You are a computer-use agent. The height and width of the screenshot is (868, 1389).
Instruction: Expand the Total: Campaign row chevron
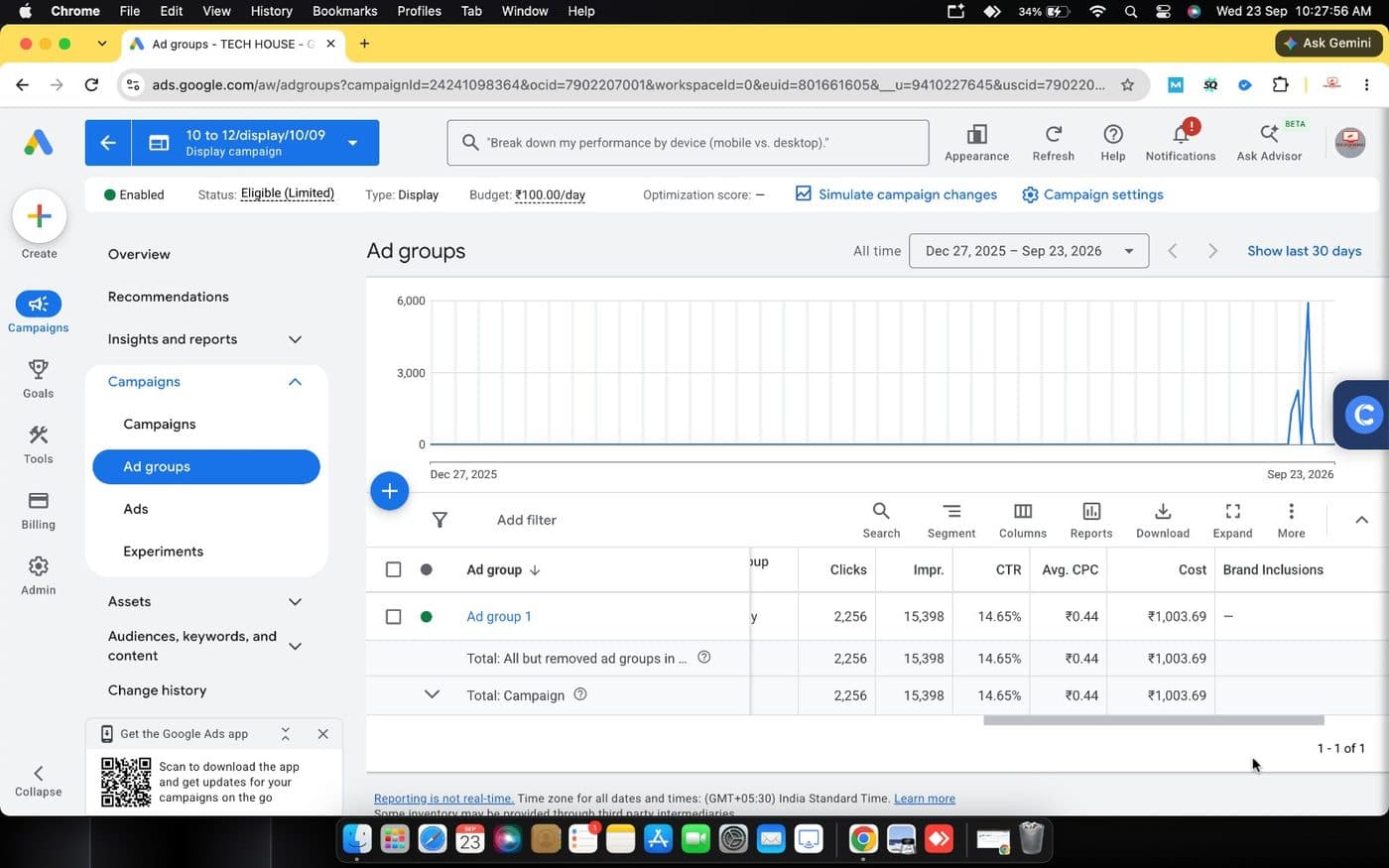click(x=432, y=694)
